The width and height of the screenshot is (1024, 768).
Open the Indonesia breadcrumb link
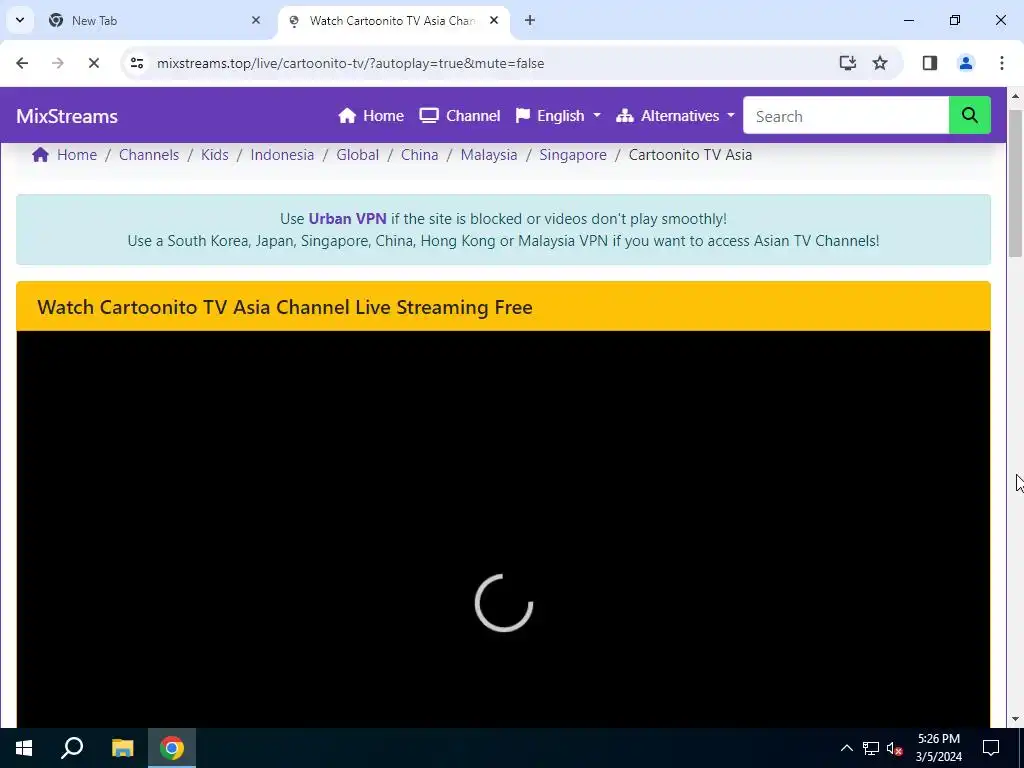coord(282,155)
